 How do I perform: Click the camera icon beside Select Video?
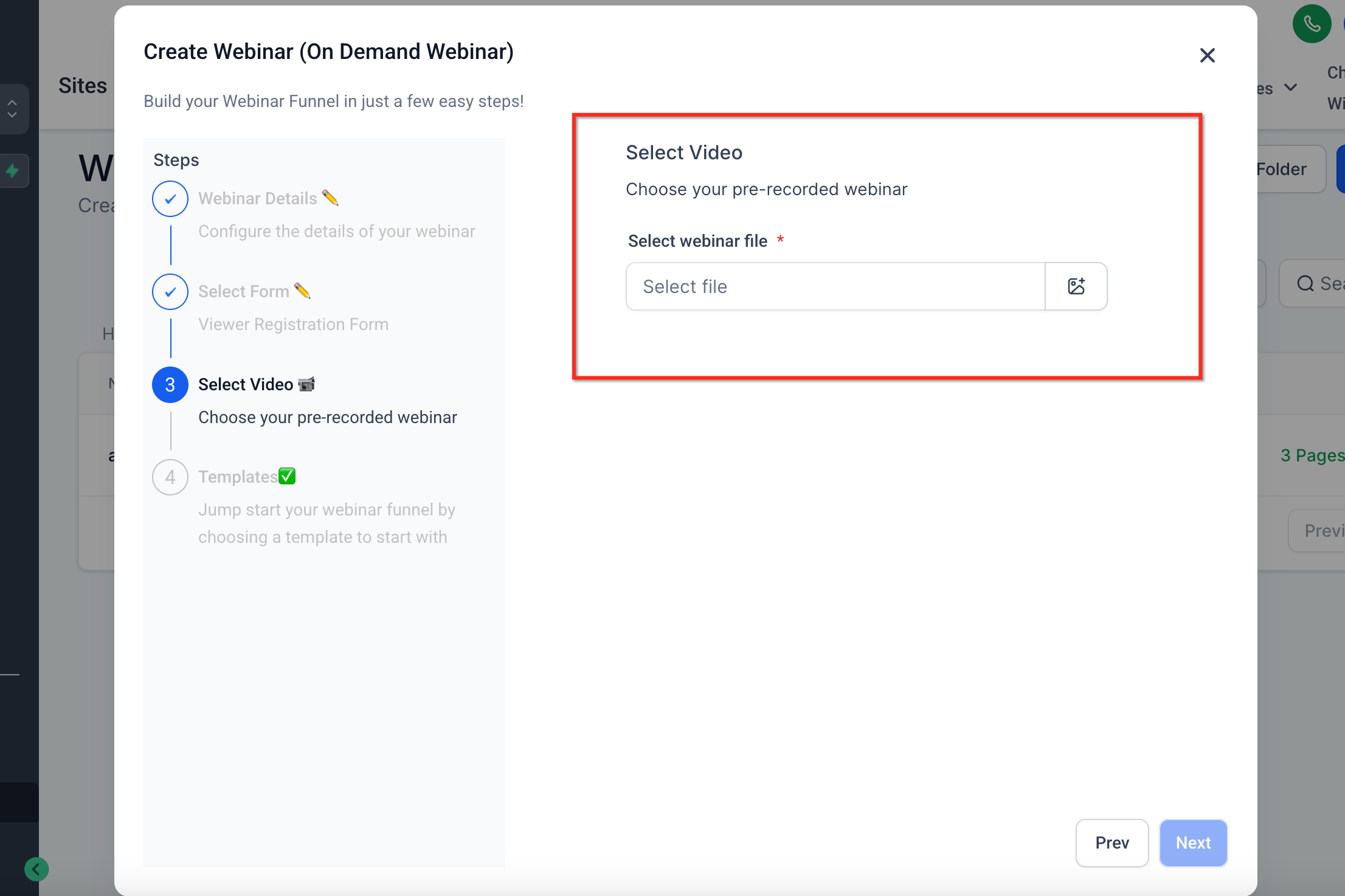pos(306,384)
